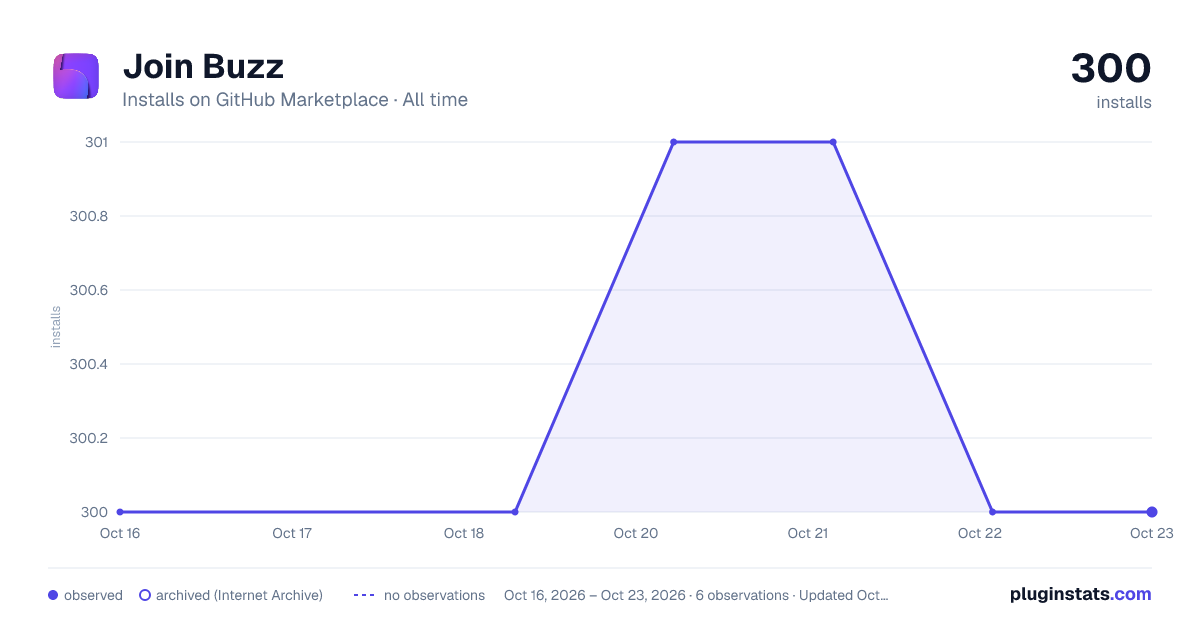Click the "Installs on GitHub Marketplace · All time" subtitle
Image resolution: width=1200 pixels, height=630 pixels.
click(x=295, y=100)
